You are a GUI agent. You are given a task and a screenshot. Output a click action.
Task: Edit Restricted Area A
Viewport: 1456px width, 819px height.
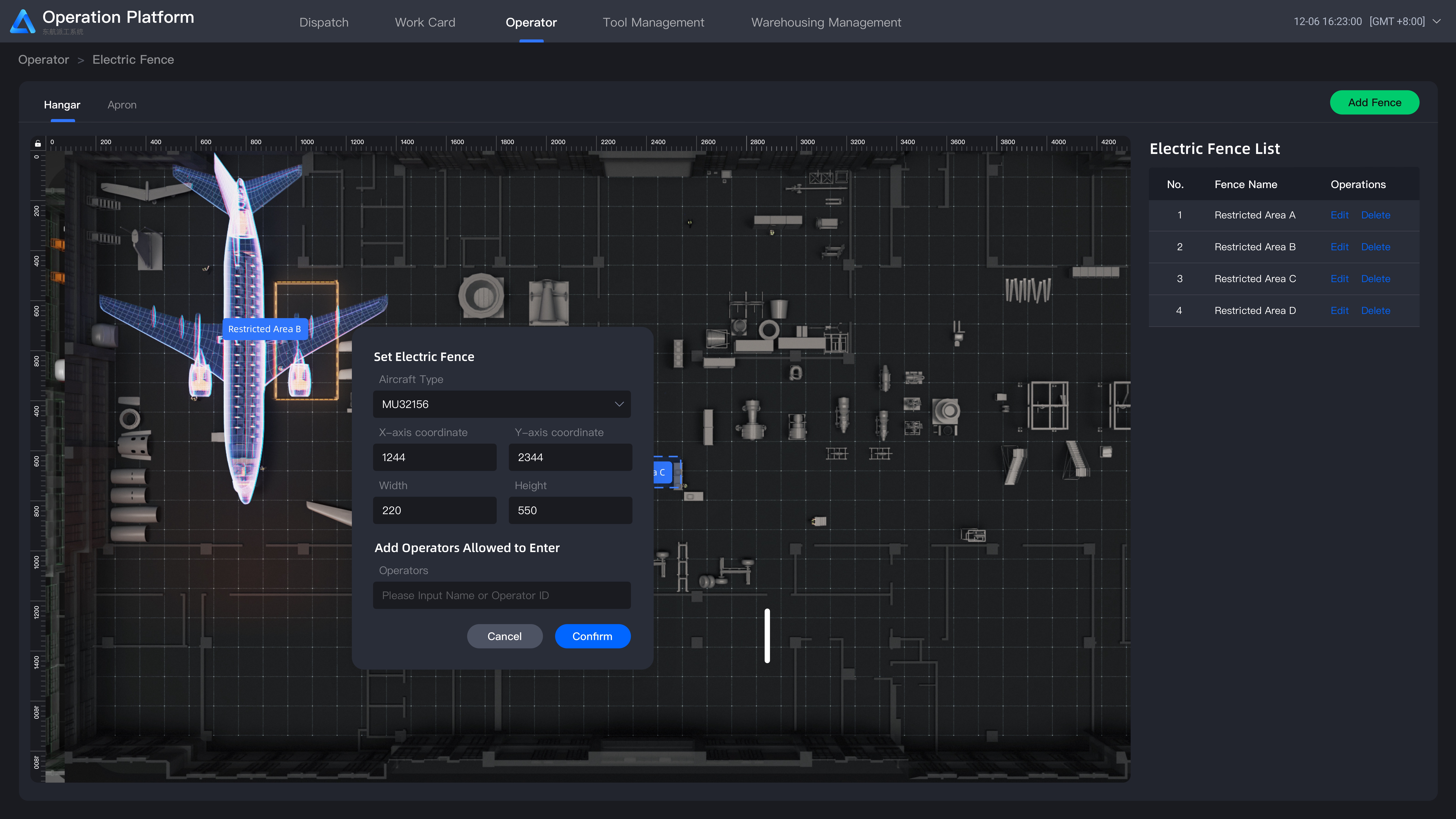[x=1340, y=215]
